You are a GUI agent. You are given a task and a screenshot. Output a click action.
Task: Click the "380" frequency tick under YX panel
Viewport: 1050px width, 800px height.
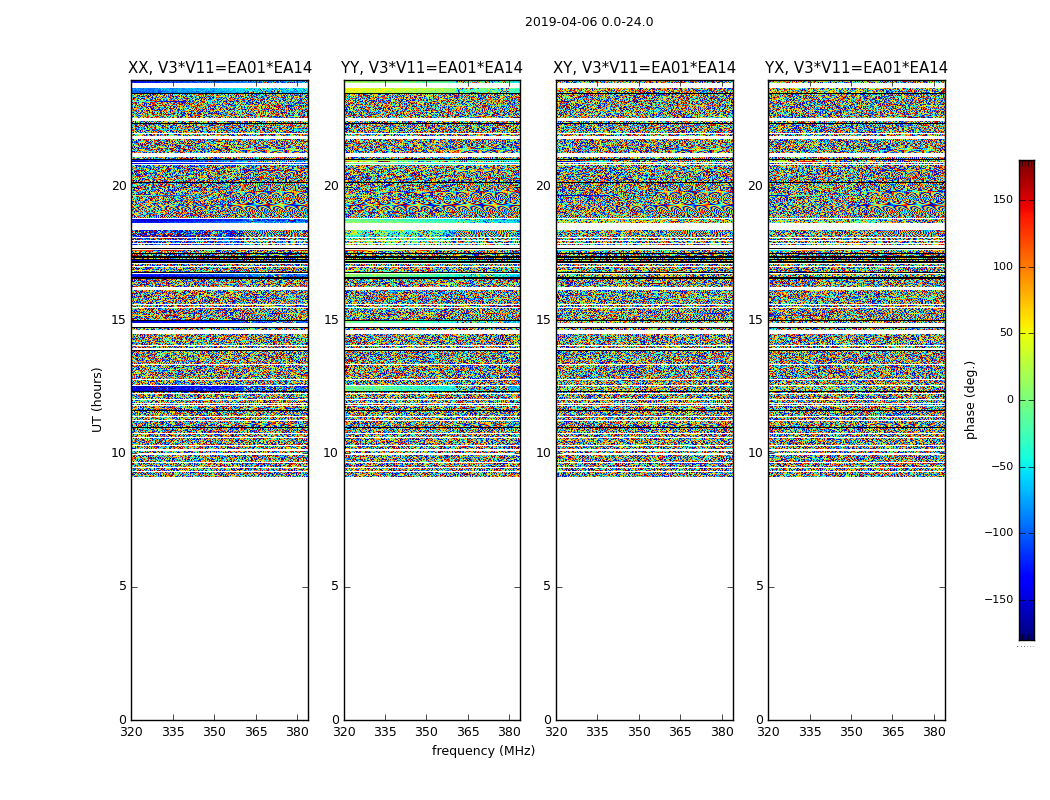coord(934,732)
